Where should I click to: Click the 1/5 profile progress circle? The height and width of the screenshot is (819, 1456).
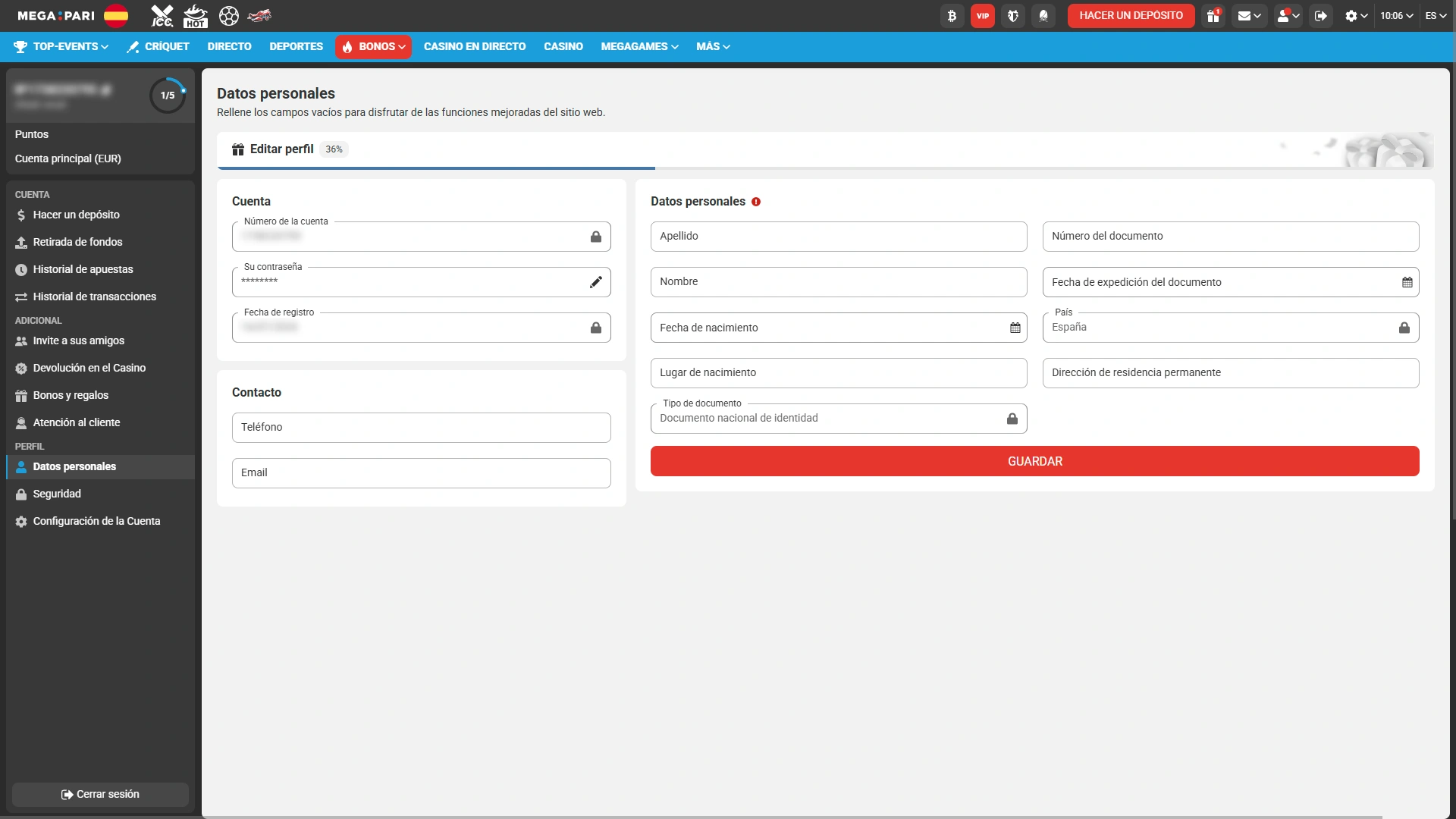tap(168, 96)
